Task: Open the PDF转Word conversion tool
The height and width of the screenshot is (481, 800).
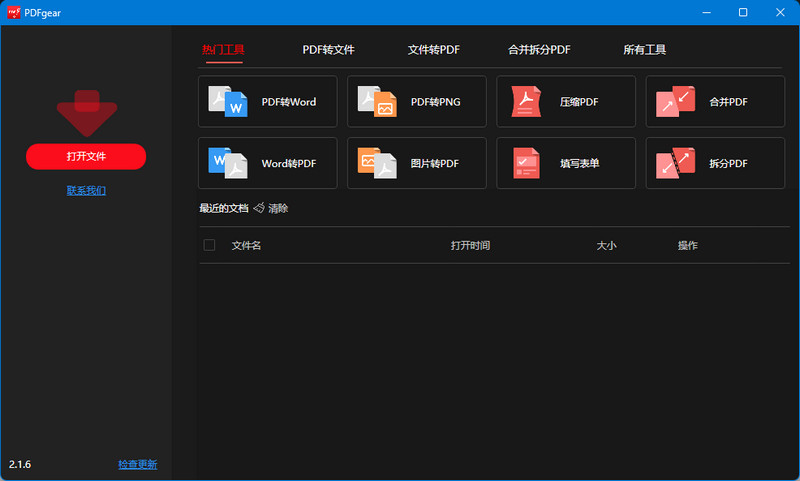Action: coord(267,102)
